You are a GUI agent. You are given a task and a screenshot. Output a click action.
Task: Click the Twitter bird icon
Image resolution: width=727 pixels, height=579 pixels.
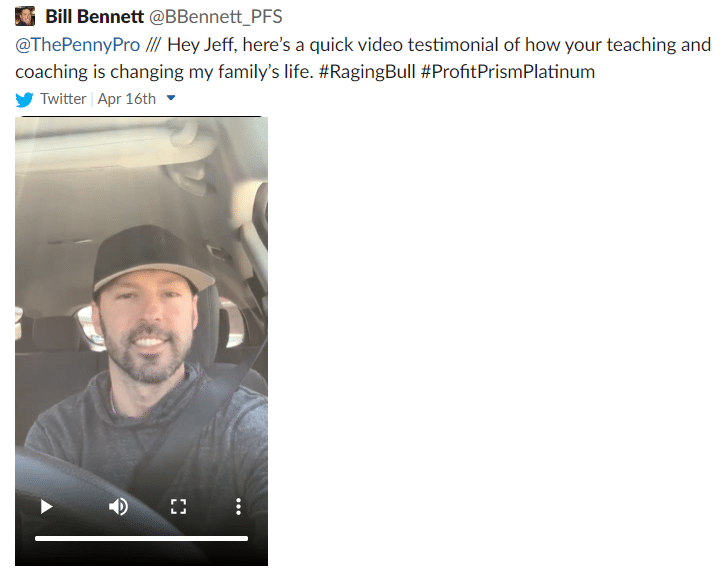pos(24,99)
